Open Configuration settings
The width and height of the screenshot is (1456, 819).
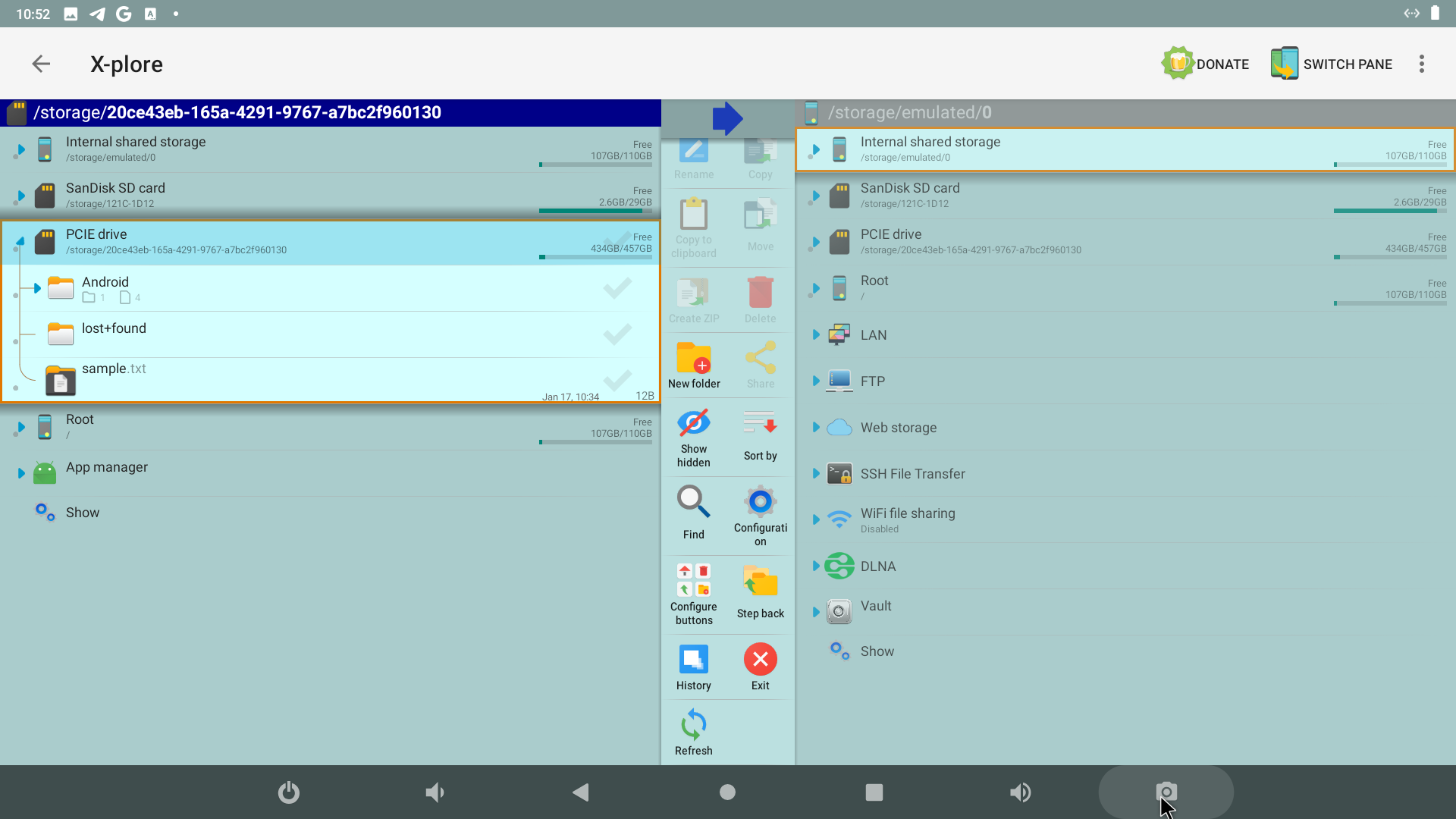click(x=760, y=516)
